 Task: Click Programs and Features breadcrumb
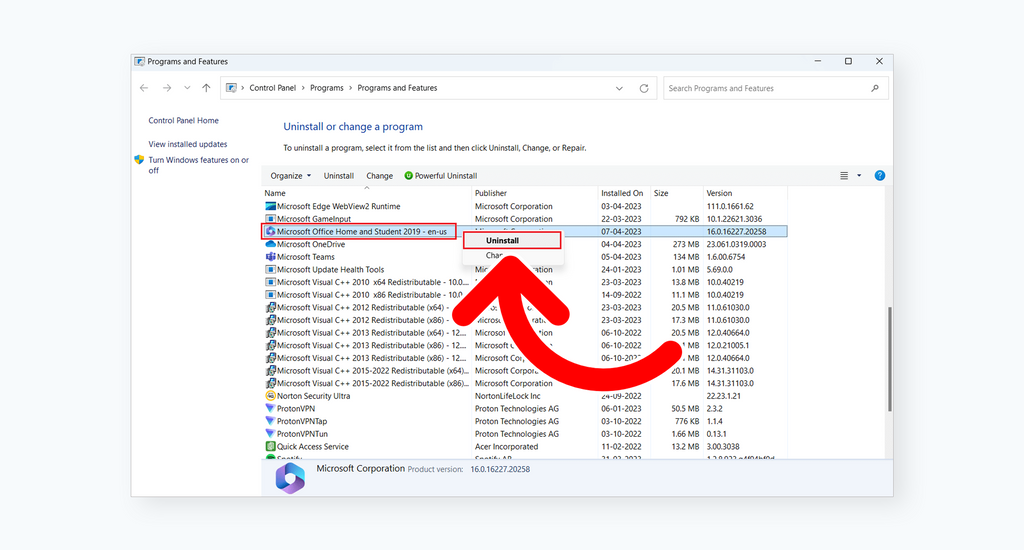pos(397,88)
